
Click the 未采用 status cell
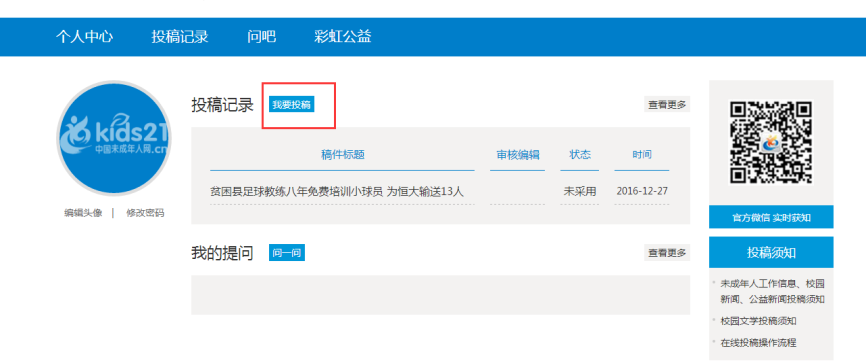(580, 192)
